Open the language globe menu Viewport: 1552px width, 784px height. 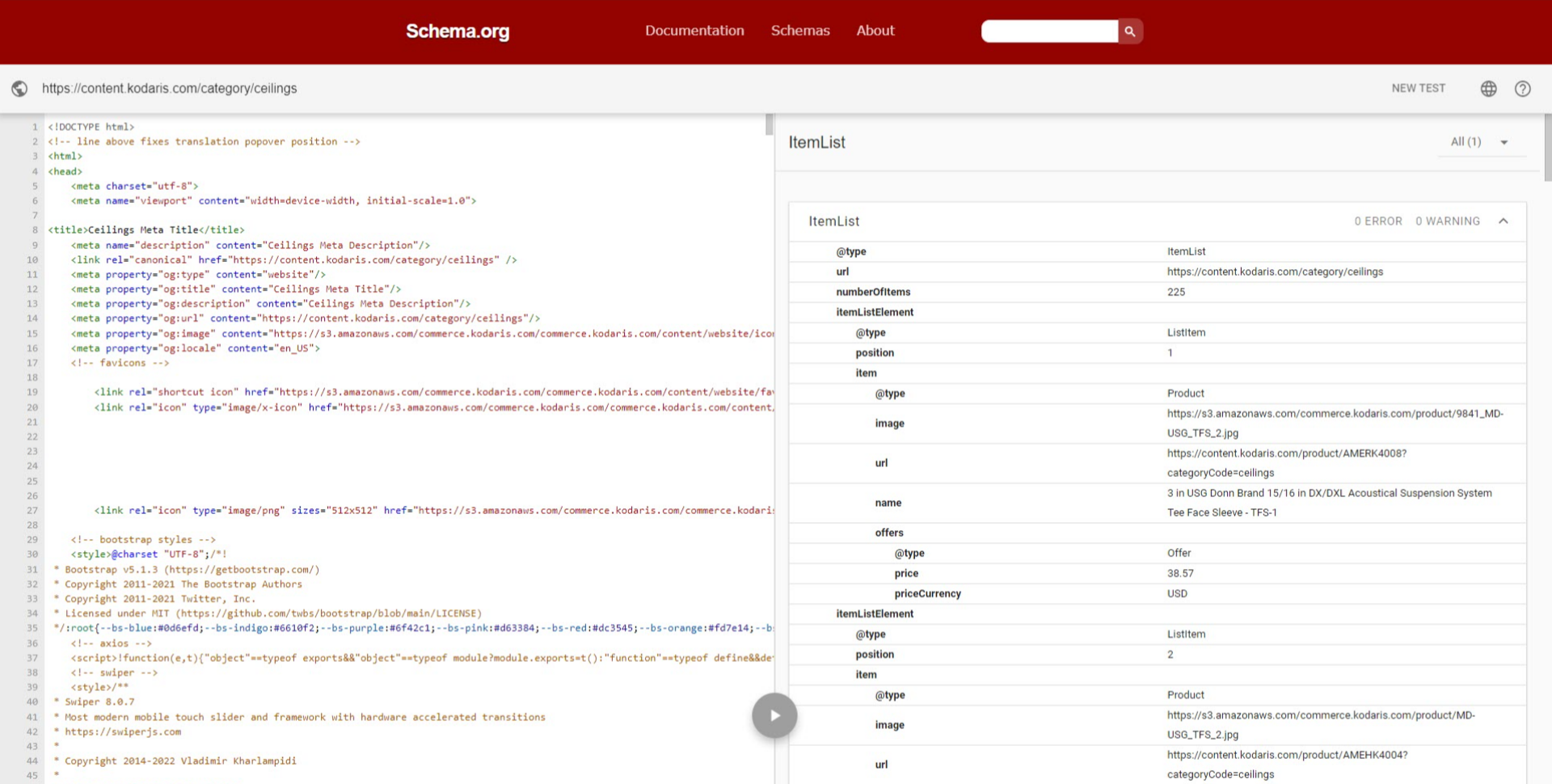(1488, 89)
